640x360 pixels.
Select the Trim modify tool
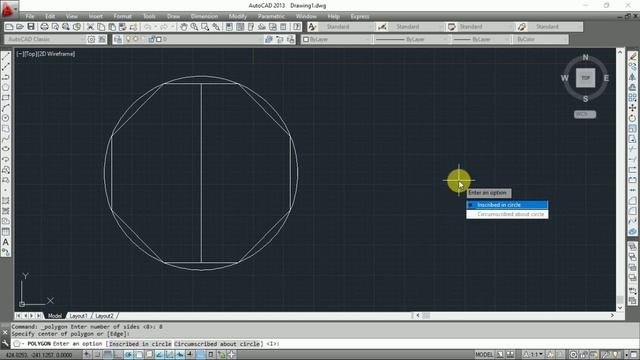click(632, 149)
